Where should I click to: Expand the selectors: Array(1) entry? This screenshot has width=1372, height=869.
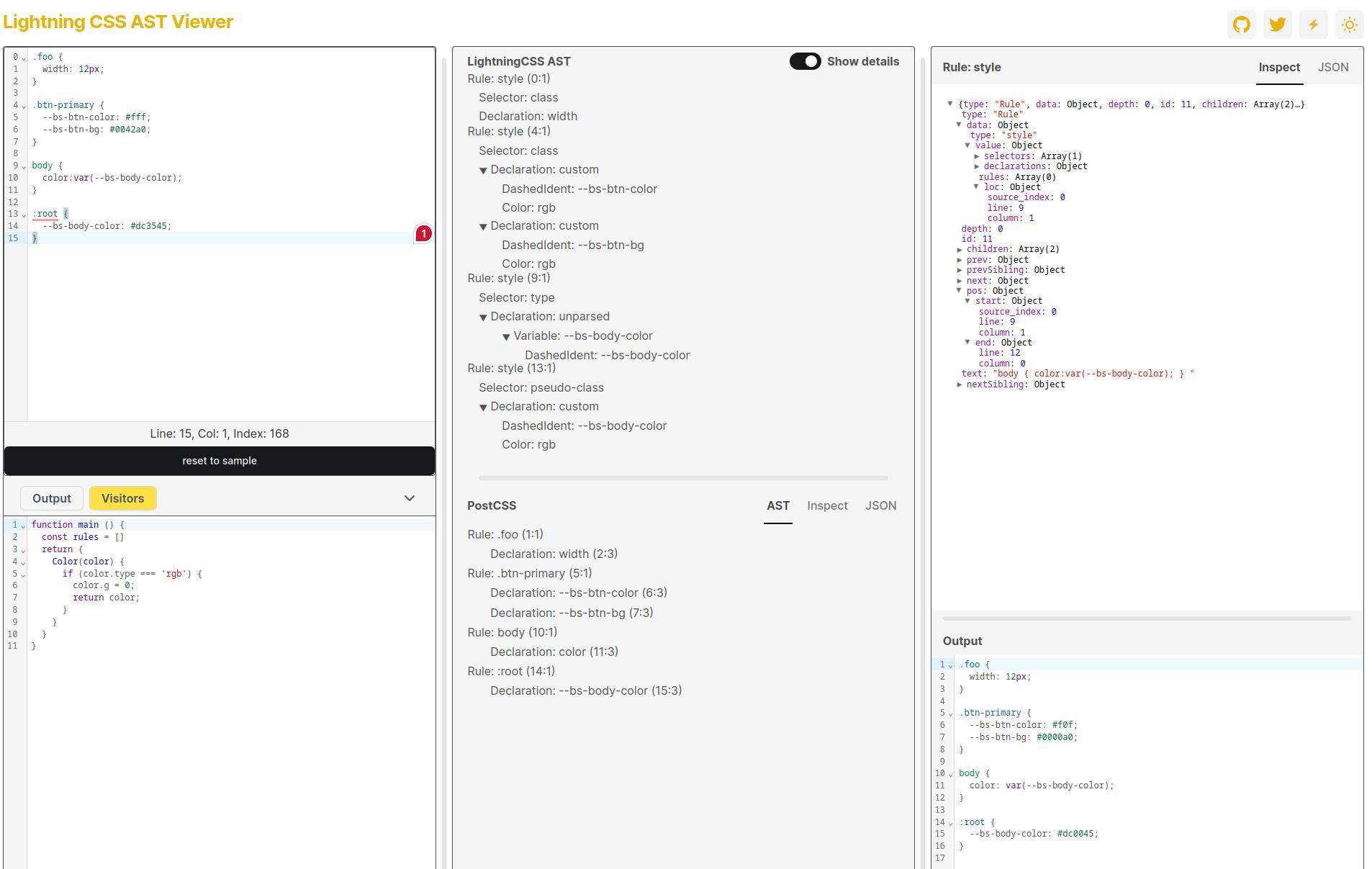[x=977, y=156]
